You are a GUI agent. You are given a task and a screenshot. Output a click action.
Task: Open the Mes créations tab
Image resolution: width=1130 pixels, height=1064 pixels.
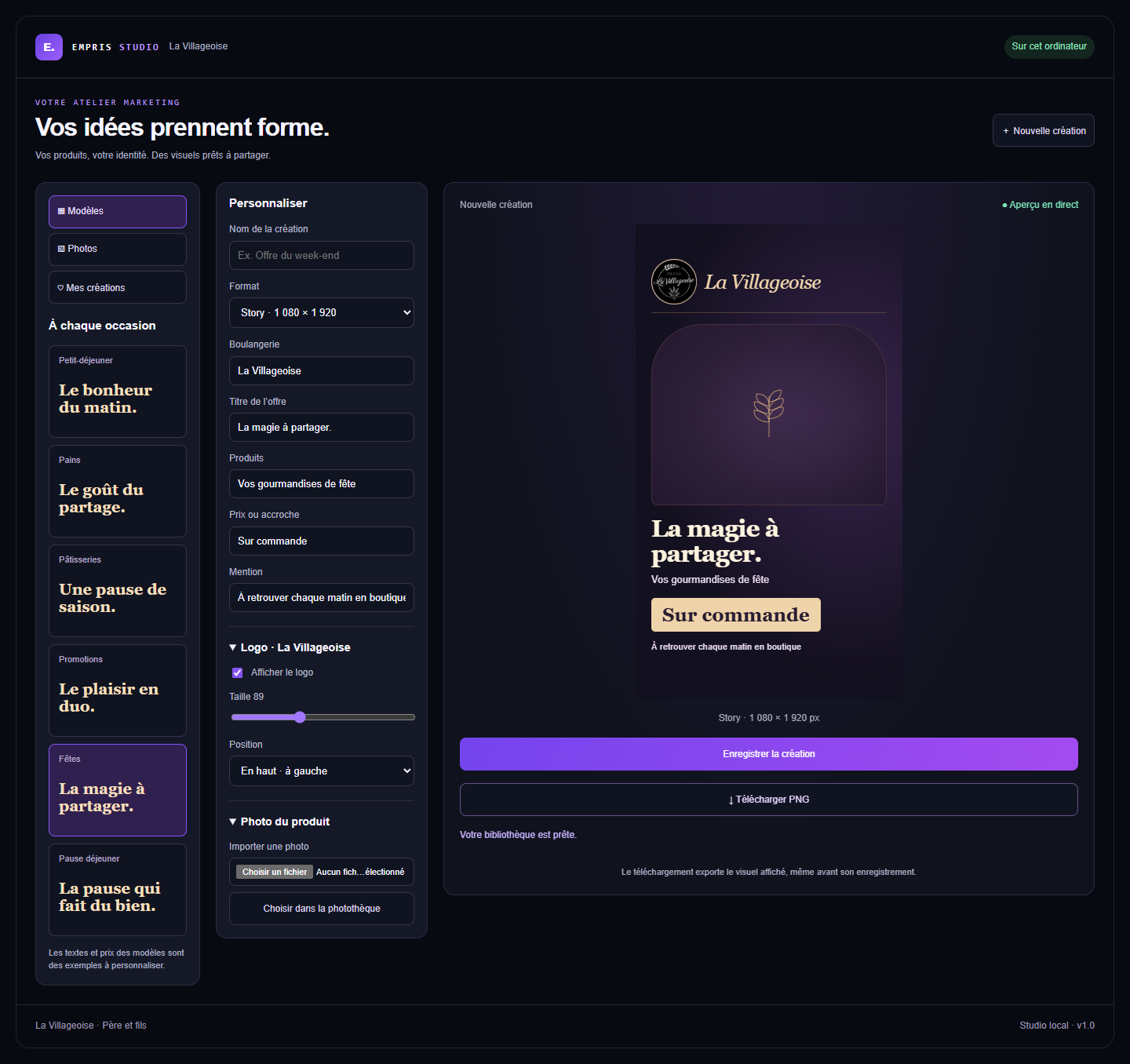coord(118,287)
